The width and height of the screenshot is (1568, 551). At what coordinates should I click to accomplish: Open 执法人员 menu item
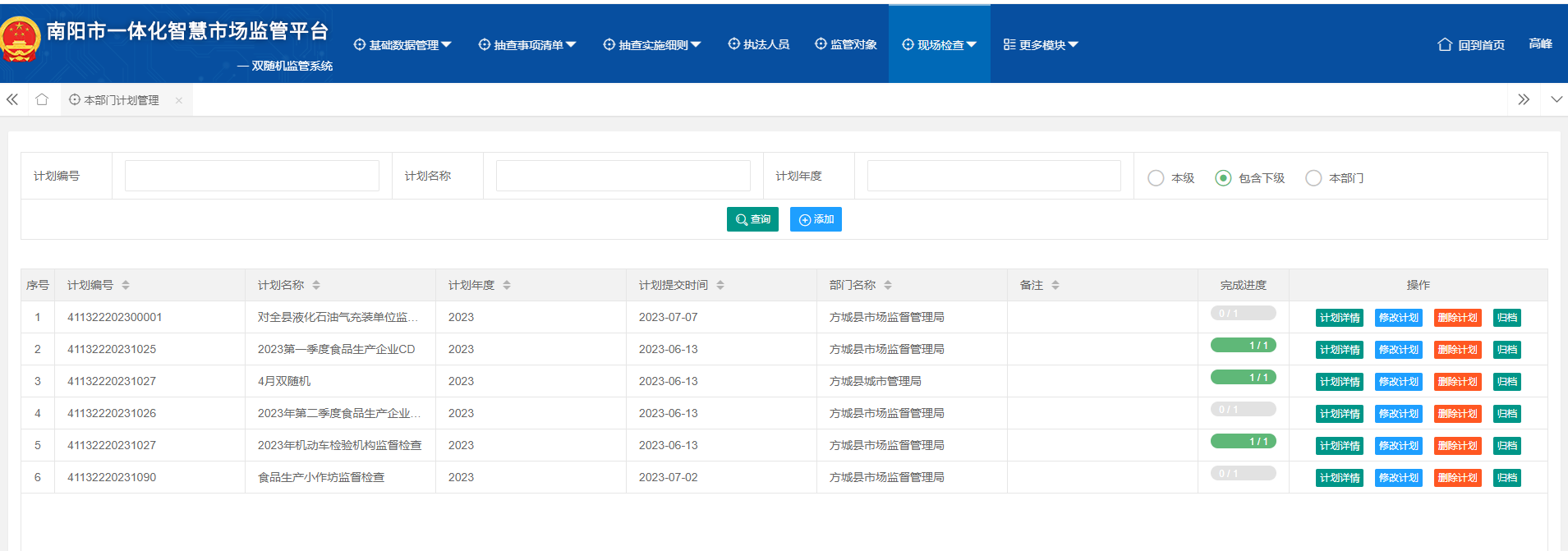[x=759, y=44]
